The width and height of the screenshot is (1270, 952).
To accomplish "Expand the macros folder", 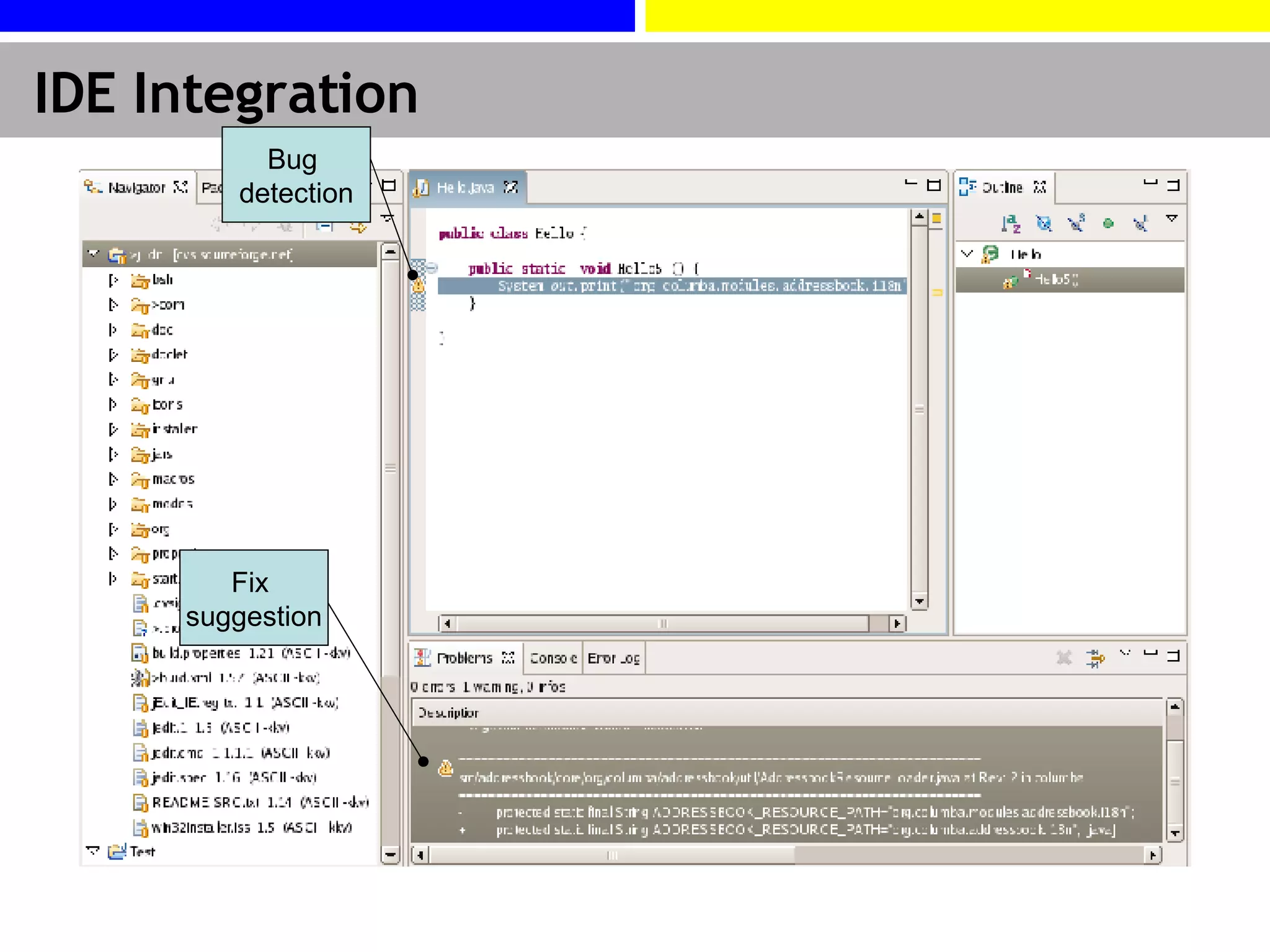I will coord(113,479).
